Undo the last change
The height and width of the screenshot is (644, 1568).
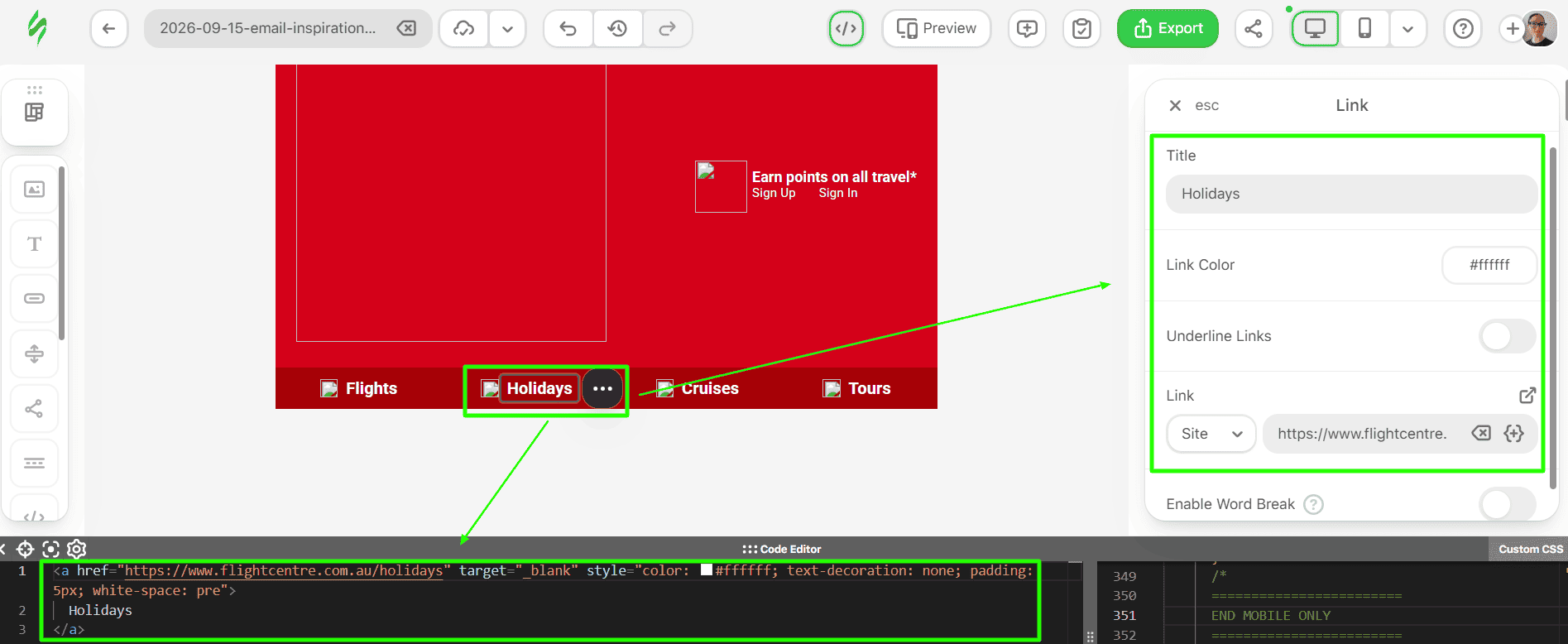(x=568, y=28)
